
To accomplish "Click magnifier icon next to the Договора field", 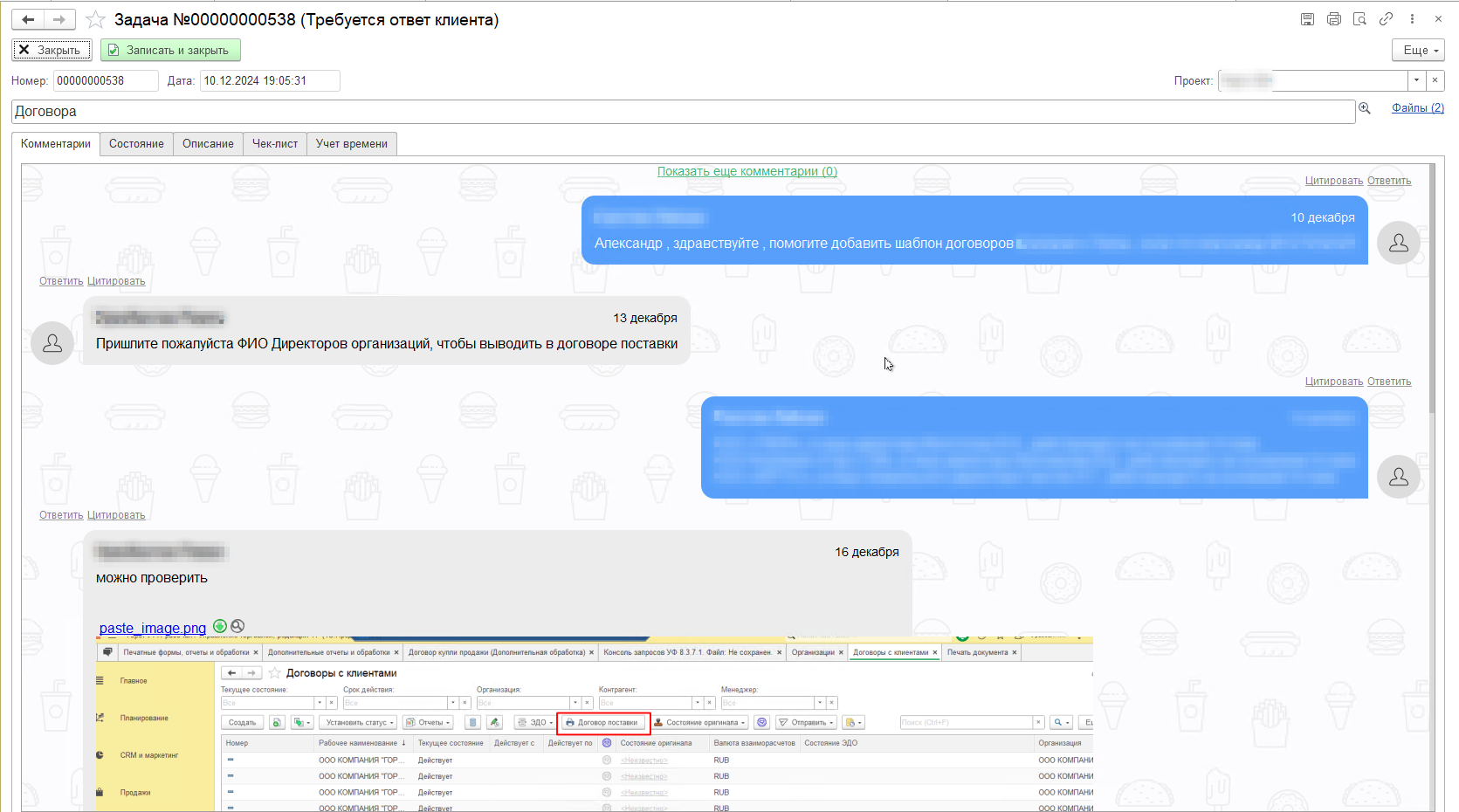I will click(1365, 108).
